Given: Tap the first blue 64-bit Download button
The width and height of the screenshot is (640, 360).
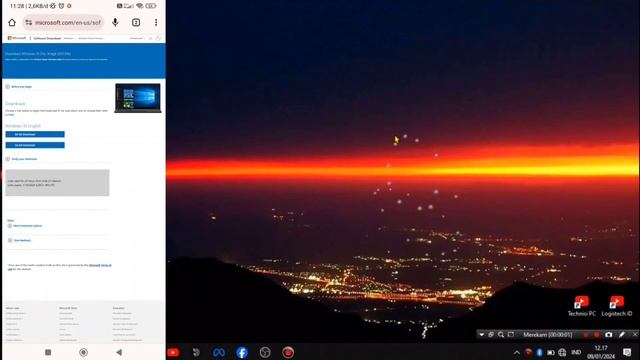Looking at the screenshot, I should point(35,134).
